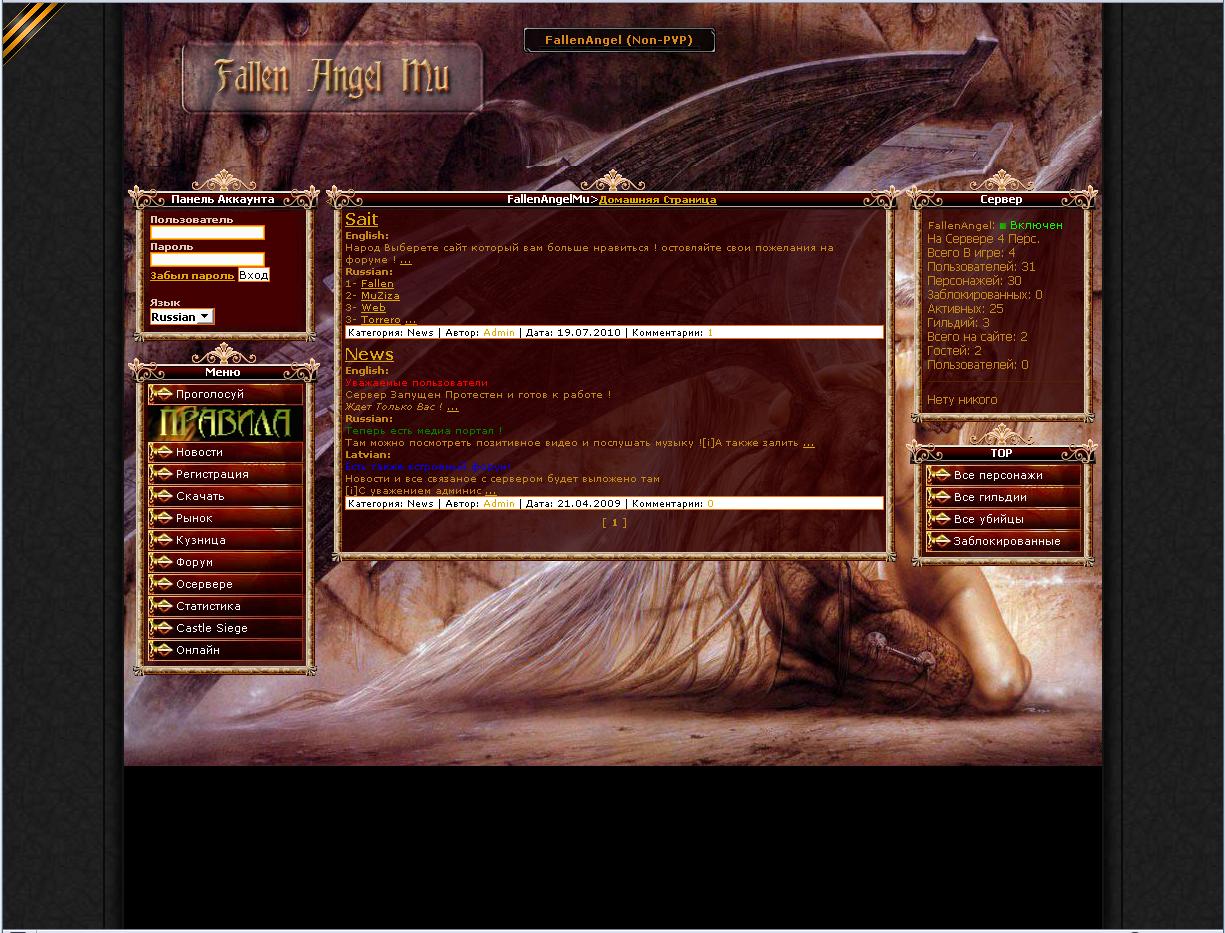Click the Admin author of Sait post
Image resolution: width=1225 pixels, height=933 pixels.
(x=499, y=332)
